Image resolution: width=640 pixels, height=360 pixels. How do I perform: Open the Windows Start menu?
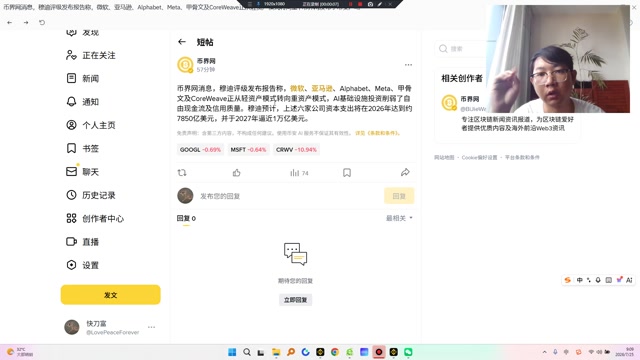coord(232,352)
